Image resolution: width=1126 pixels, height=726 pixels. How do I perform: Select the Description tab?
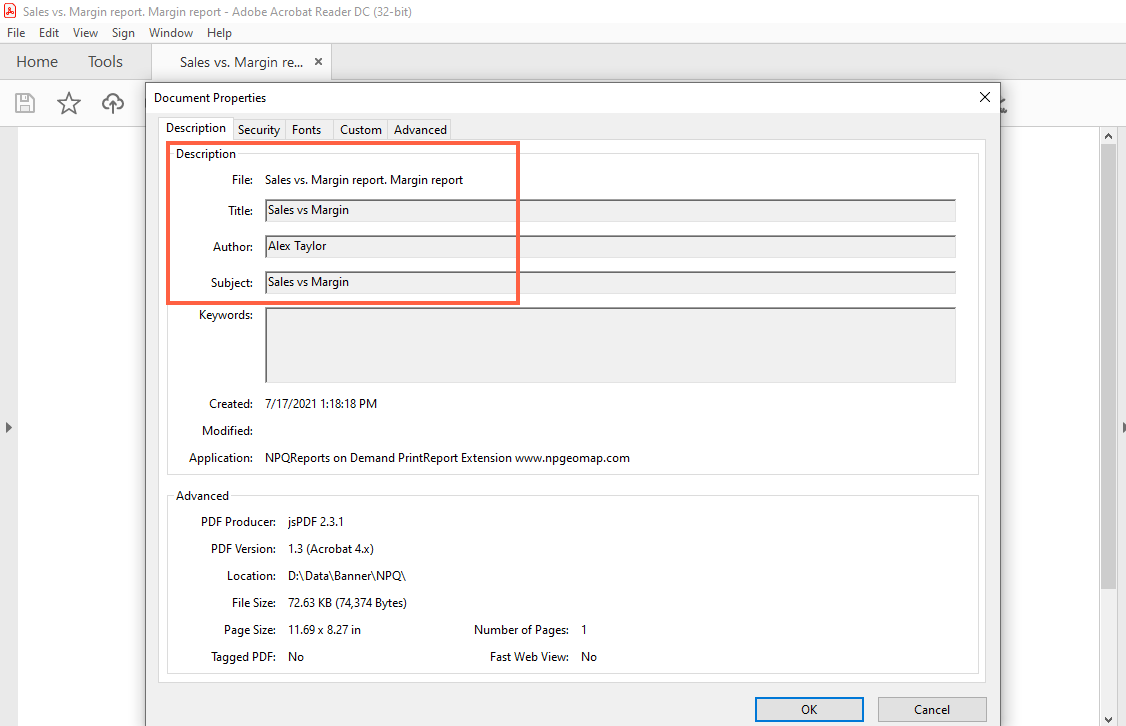pos(196,128)
